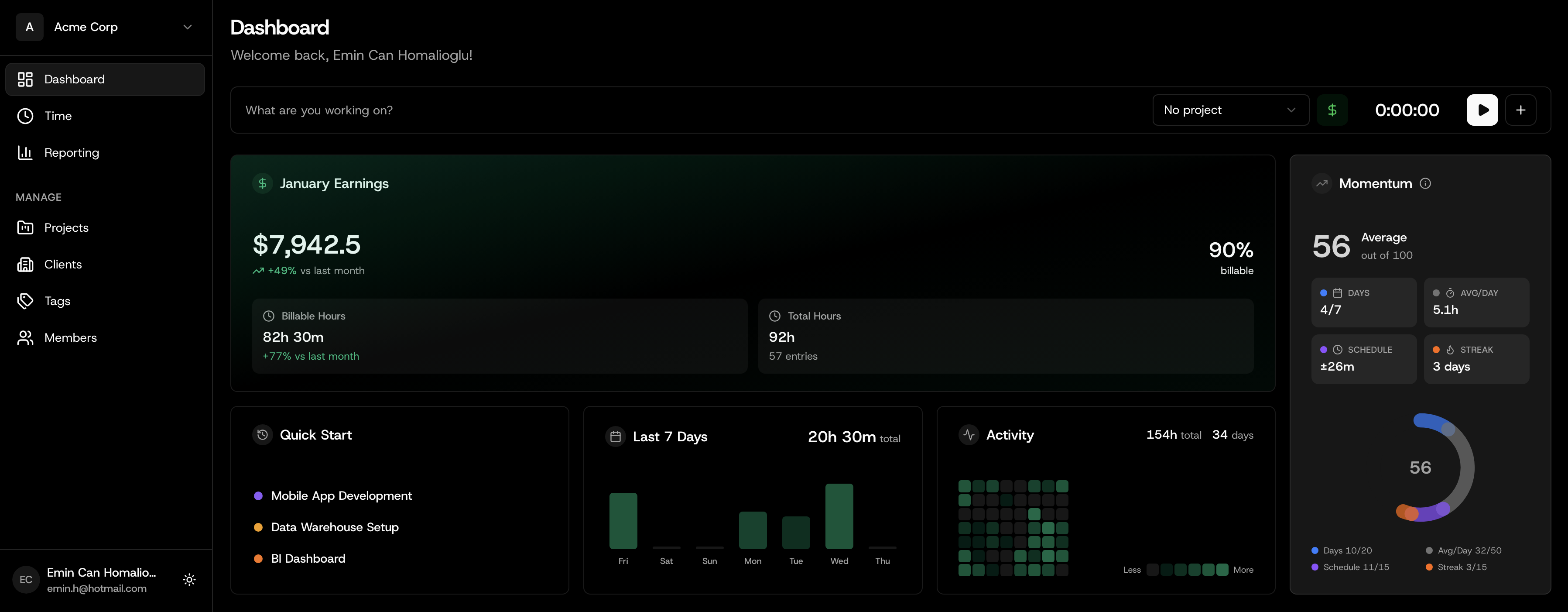Select the Reporting bar chart icon
1568x612 pixels.
[25, 153]
